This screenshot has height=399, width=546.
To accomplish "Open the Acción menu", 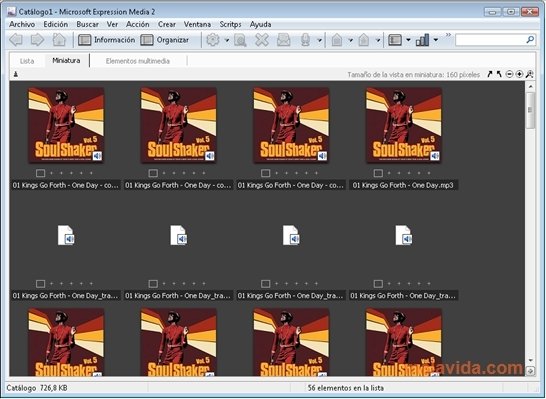I will [x=138, y=24].
